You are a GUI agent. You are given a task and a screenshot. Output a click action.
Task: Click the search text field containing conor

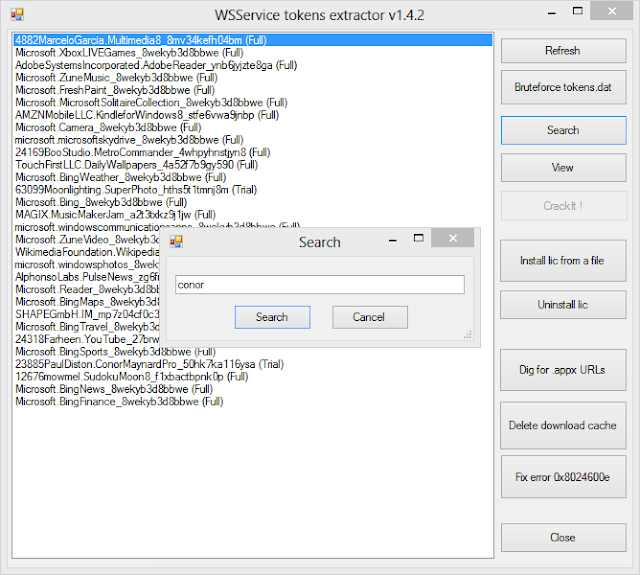point(320,284)
